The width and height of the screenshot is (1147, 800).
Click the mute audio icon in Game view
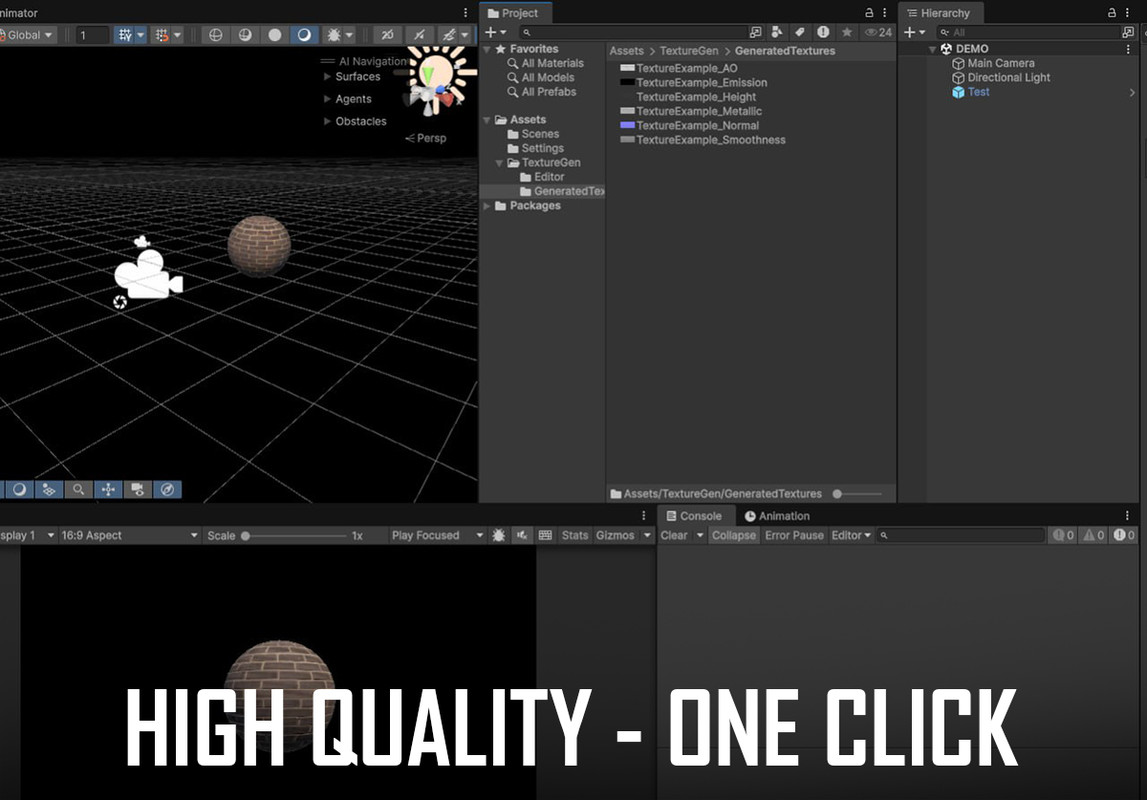point(522,536)
